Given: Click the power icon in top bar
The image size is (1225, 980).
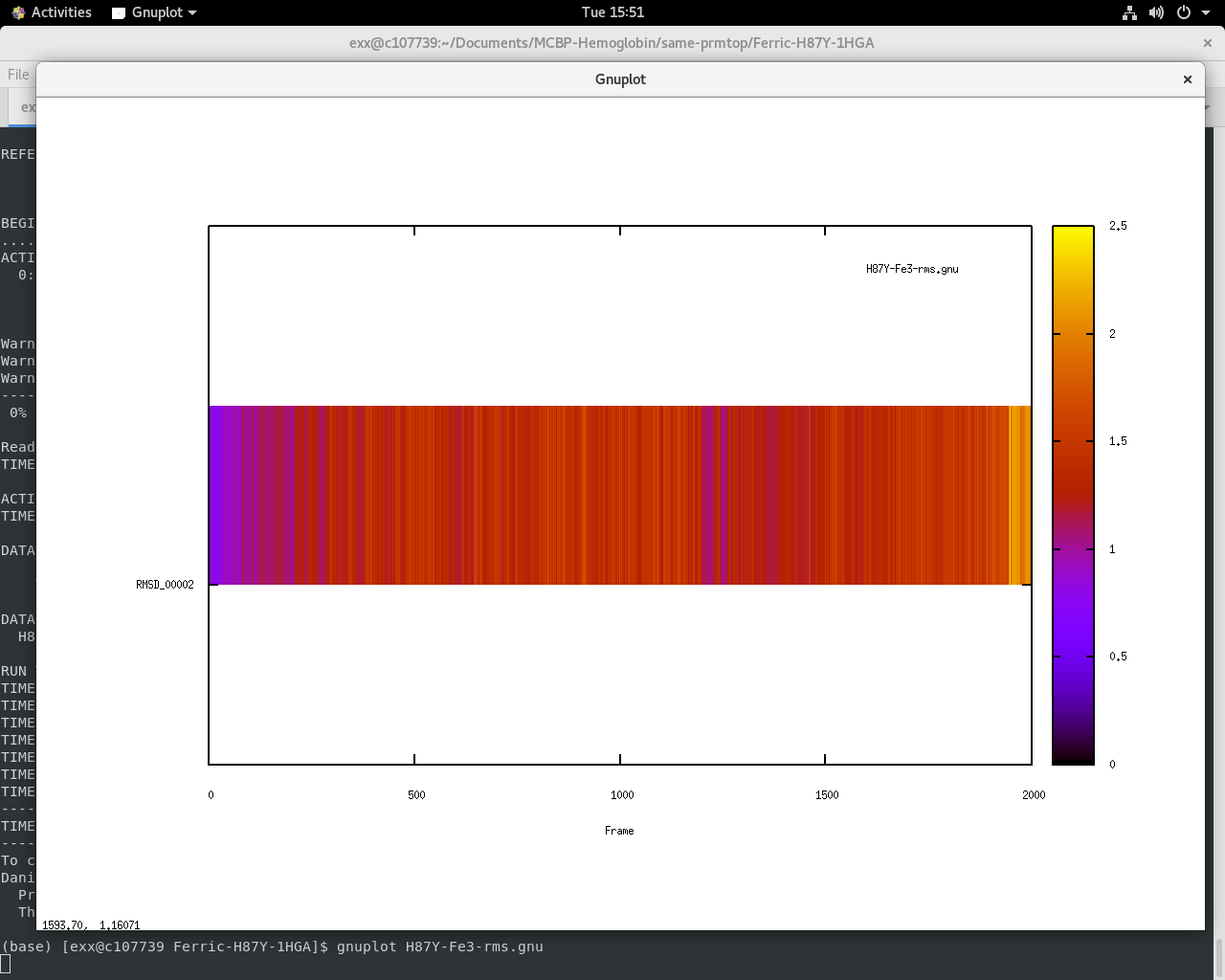Looking at the screenshot, I should (1184, 12).
